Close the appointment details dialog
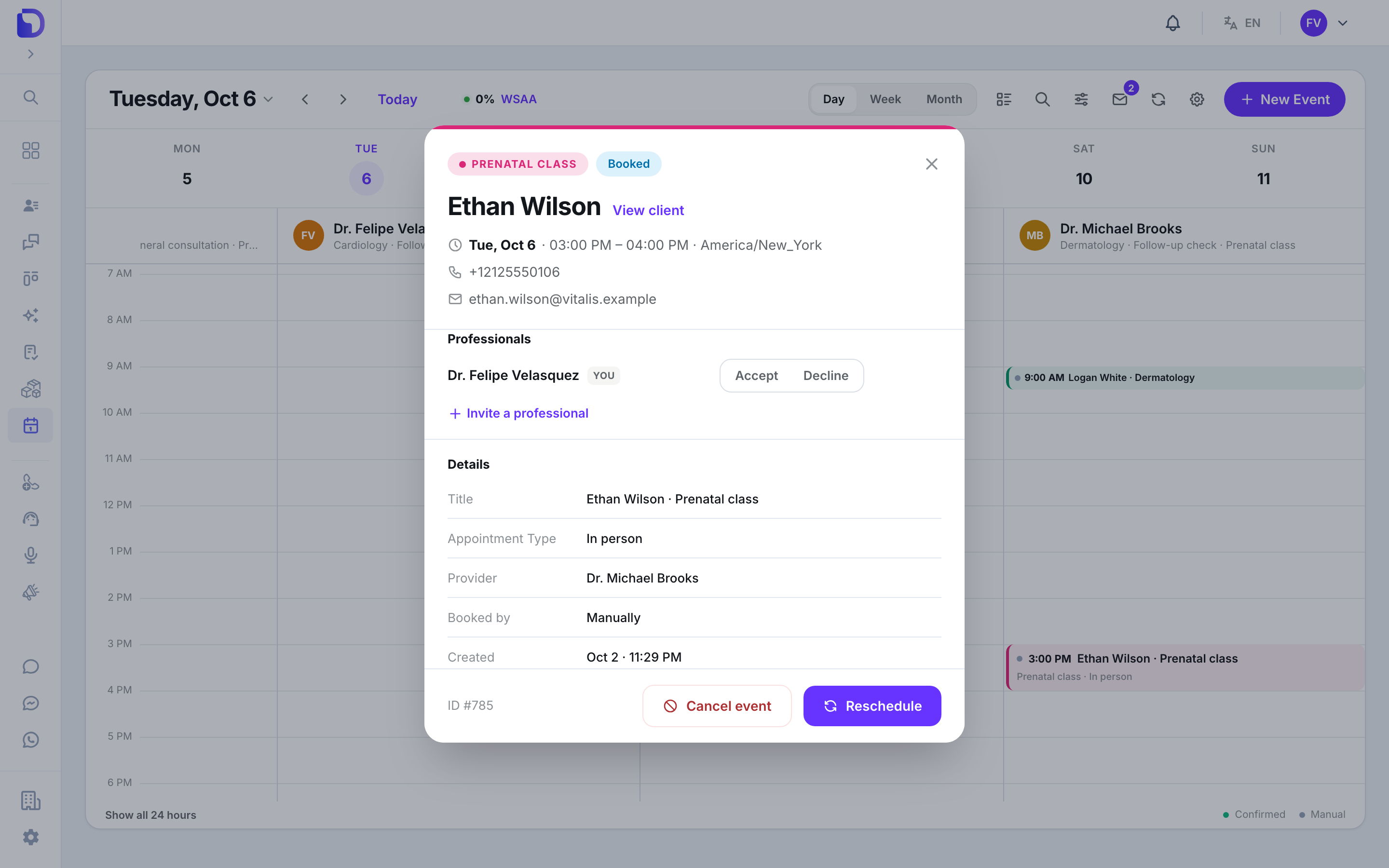The height and width of the screenshot is (868, 1389). pos(932,164)
